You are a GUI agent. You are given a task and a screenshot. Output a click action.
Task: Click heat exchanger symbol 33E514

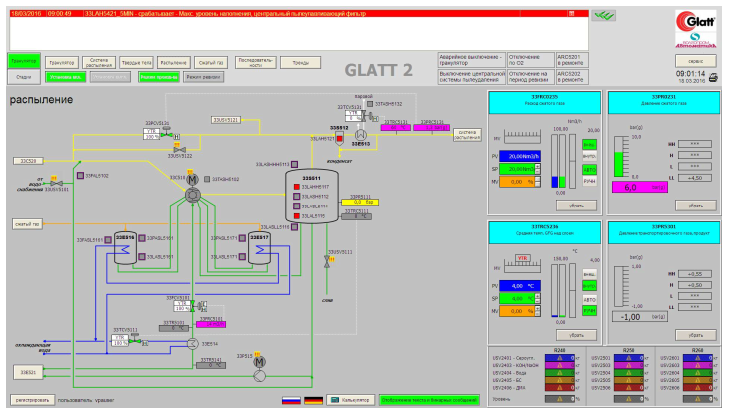pos(193,344)
